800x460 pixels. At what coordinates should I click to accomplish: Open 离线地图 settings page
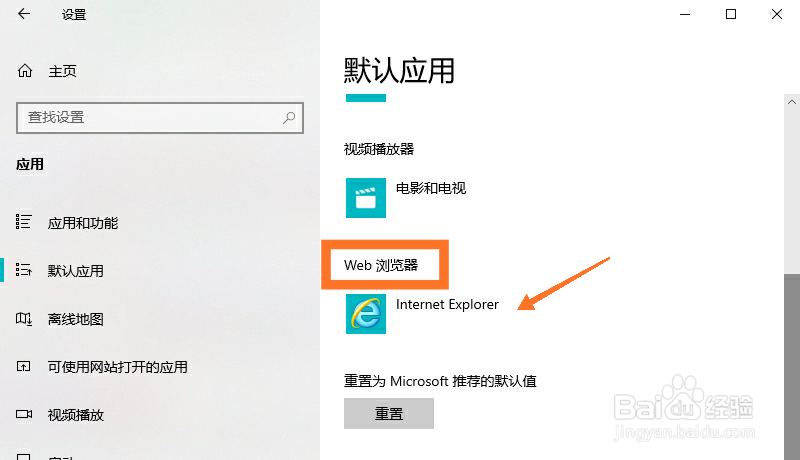pyautogui.click(x=76, y=319)
